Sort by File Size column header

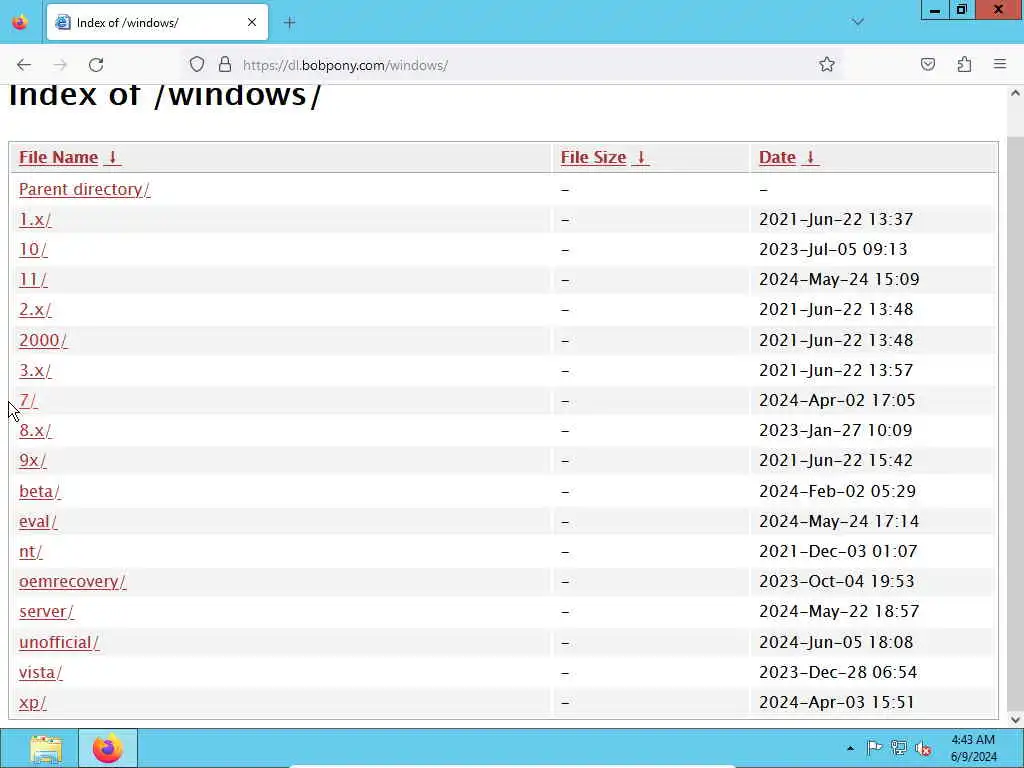coord(593,157)
